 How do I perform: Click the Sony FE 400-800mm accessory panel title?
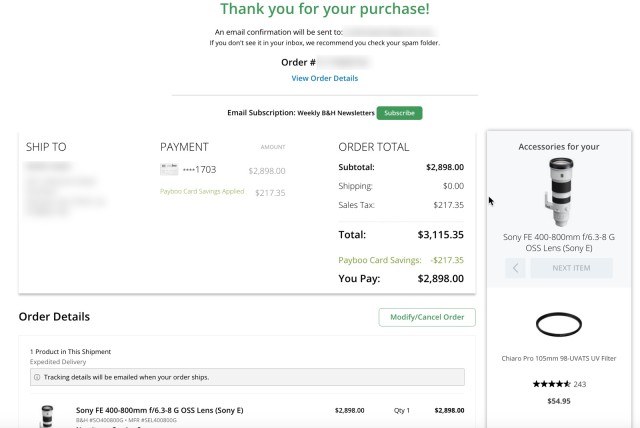[x=559, y=242]
